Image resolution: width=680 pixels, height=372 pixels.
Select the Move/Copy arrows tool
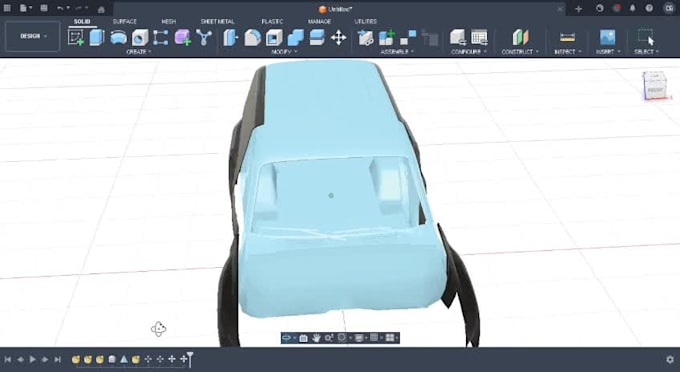(338, 38)
